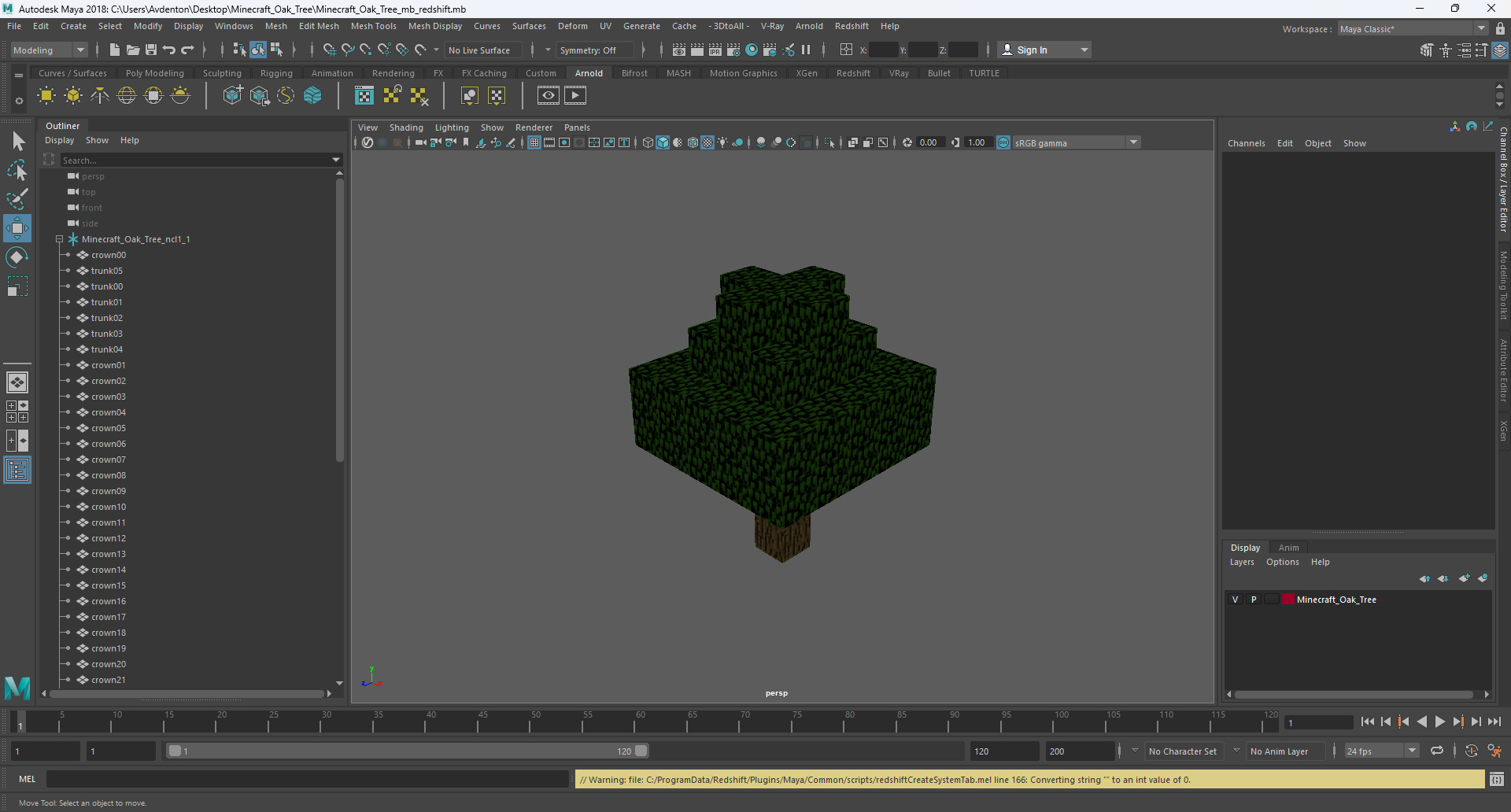Click Arnold StandIn create shelf icon

pyautogui.click(x=232, y=96)
